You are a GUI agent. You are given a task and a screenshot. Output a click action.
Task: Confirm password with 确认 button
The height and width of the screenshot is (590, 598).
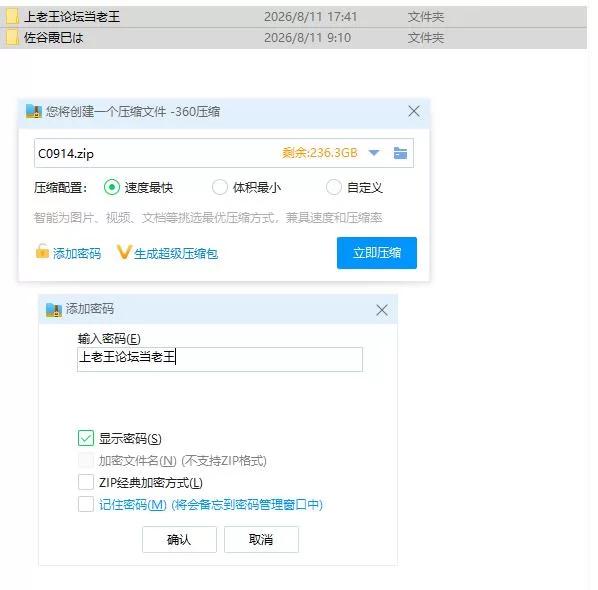(179, 539)
